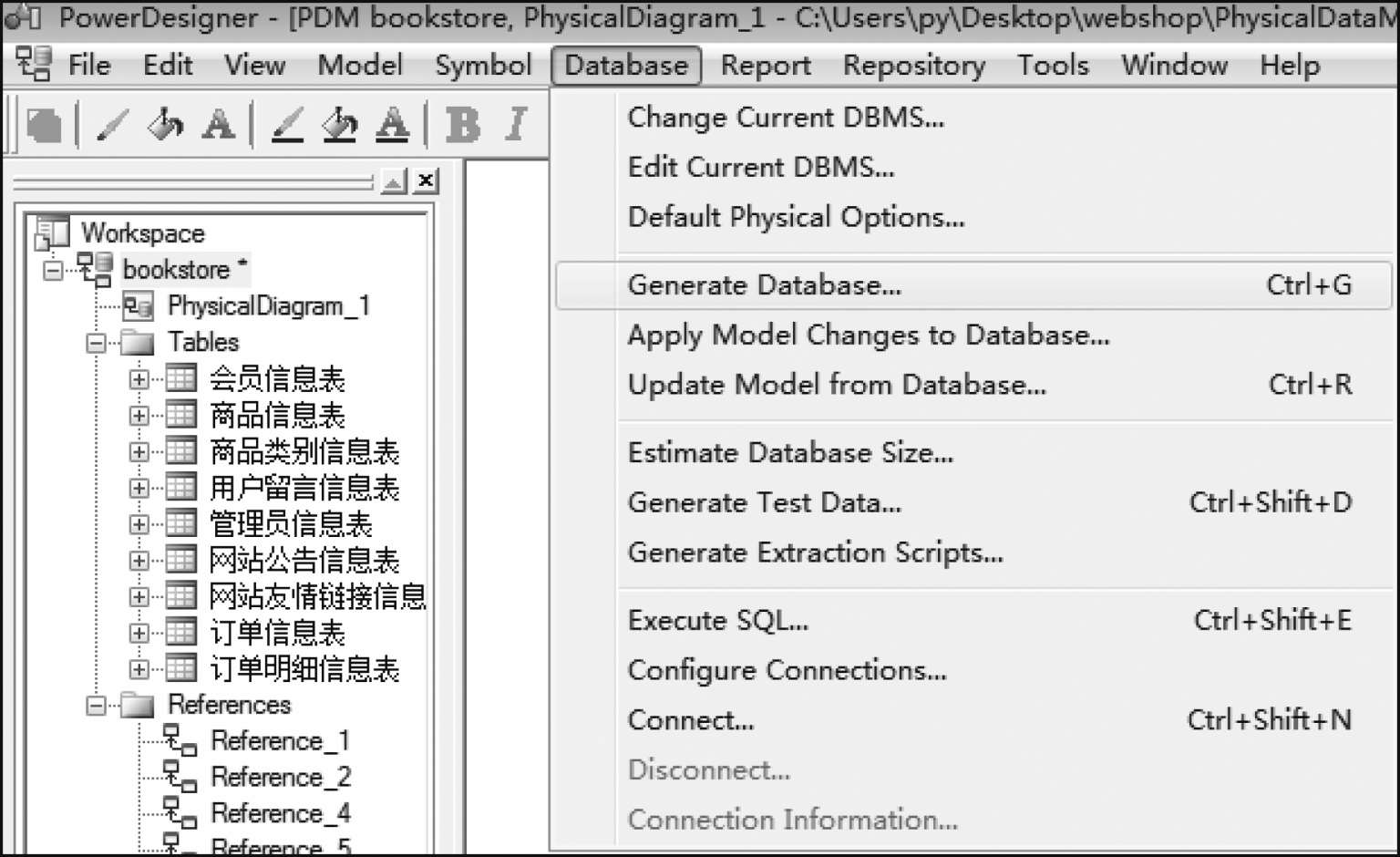Choose Edit Current DBMS... menu entry
The width and height of the screenshot is (1400, 857).
pos(973,168)
